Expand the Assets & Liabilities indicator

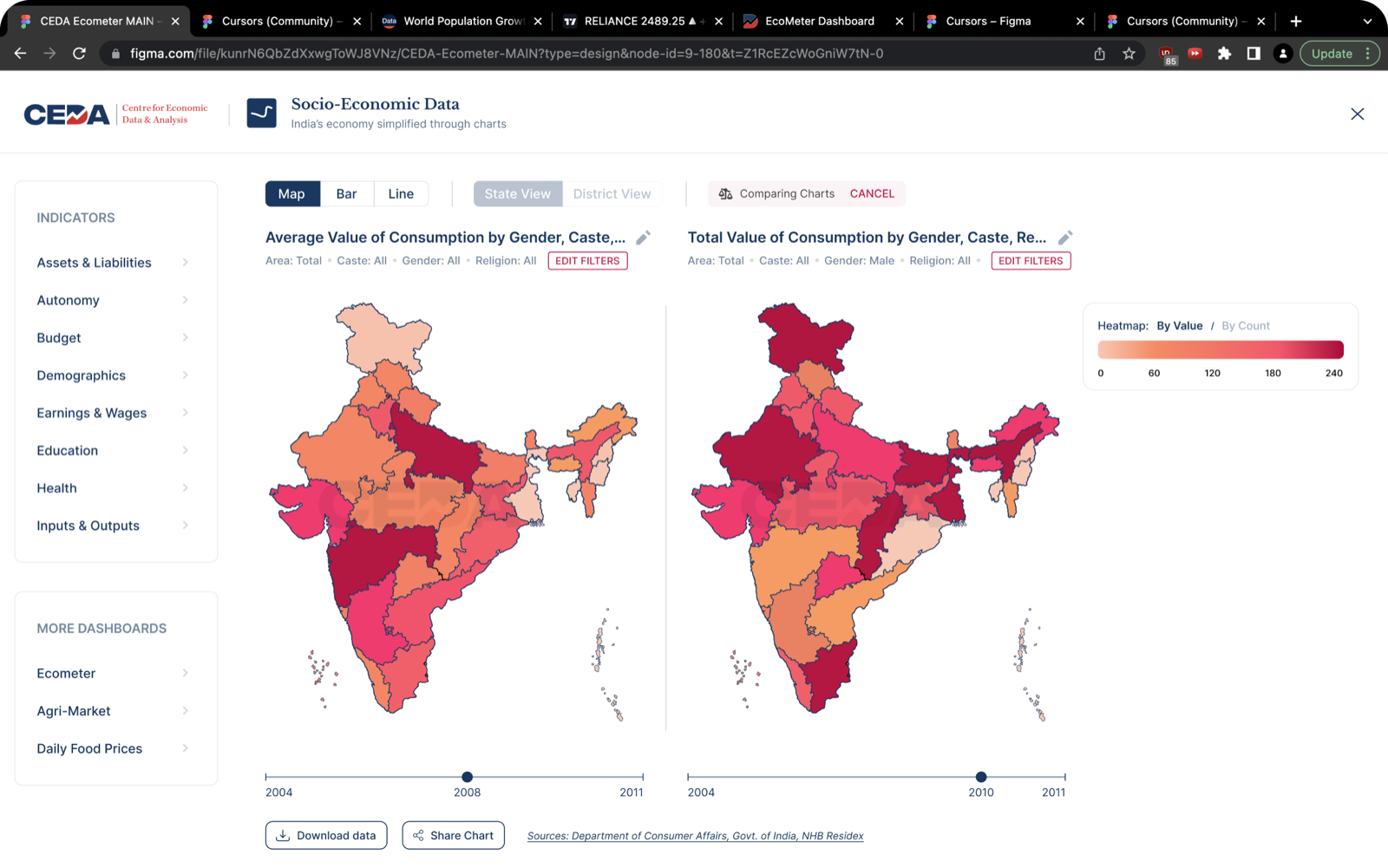[113, 263]
